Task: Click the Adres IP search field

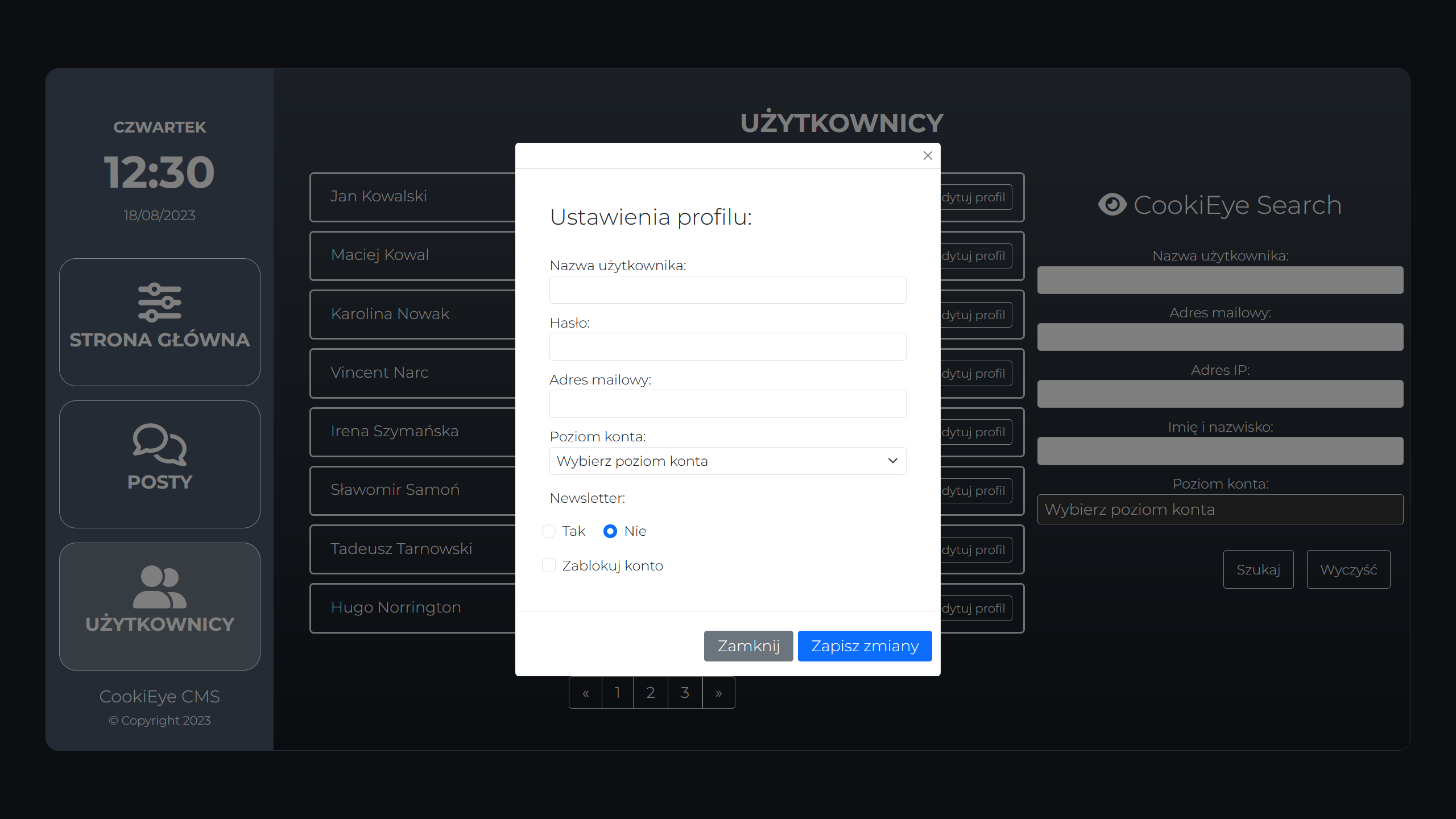Action: click(x=1220, y=394)
